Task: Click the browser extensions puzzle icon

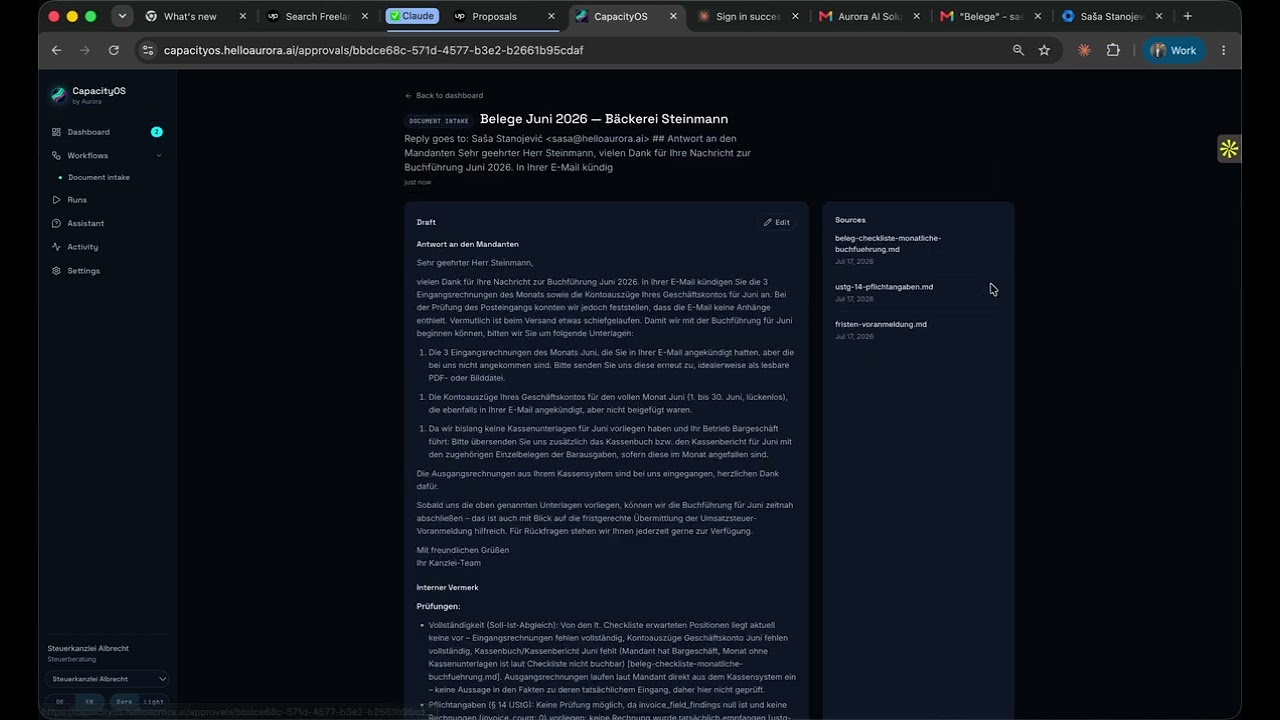Action: (x=1113, y=50)
